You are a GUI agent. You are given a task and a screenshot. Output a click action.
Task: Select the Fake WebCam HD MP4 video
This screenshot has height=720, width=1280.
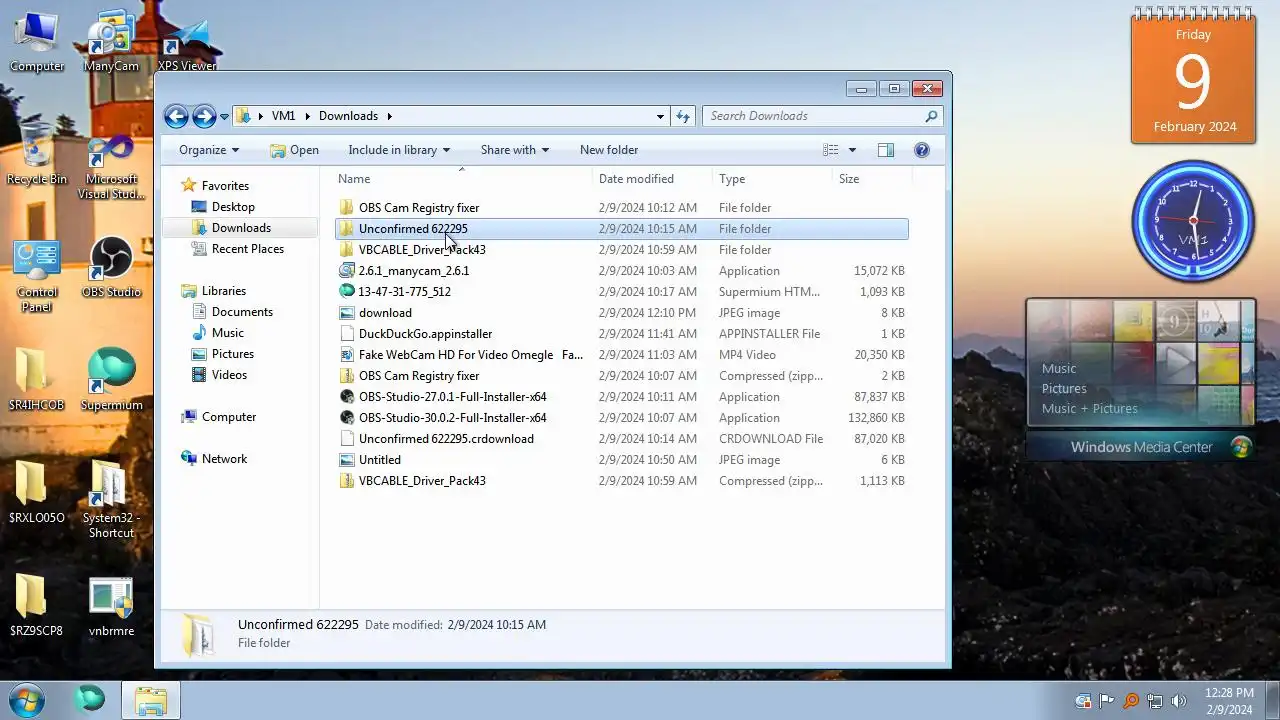click(x=621, y=355)
